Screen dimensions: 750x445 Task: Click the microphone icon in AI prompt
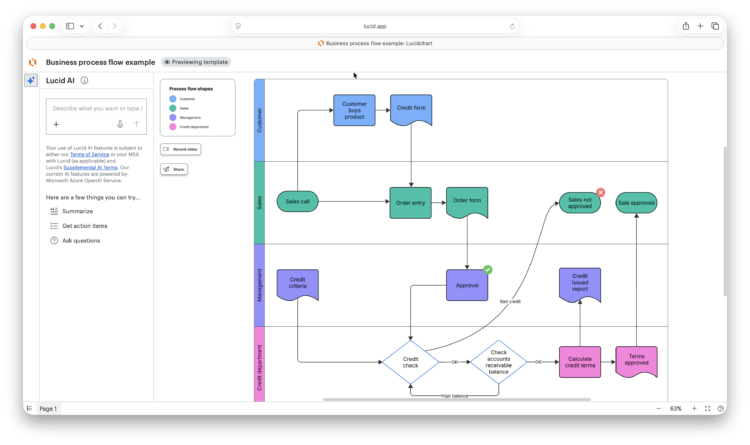pyautogui.click(x=120, y=124)
